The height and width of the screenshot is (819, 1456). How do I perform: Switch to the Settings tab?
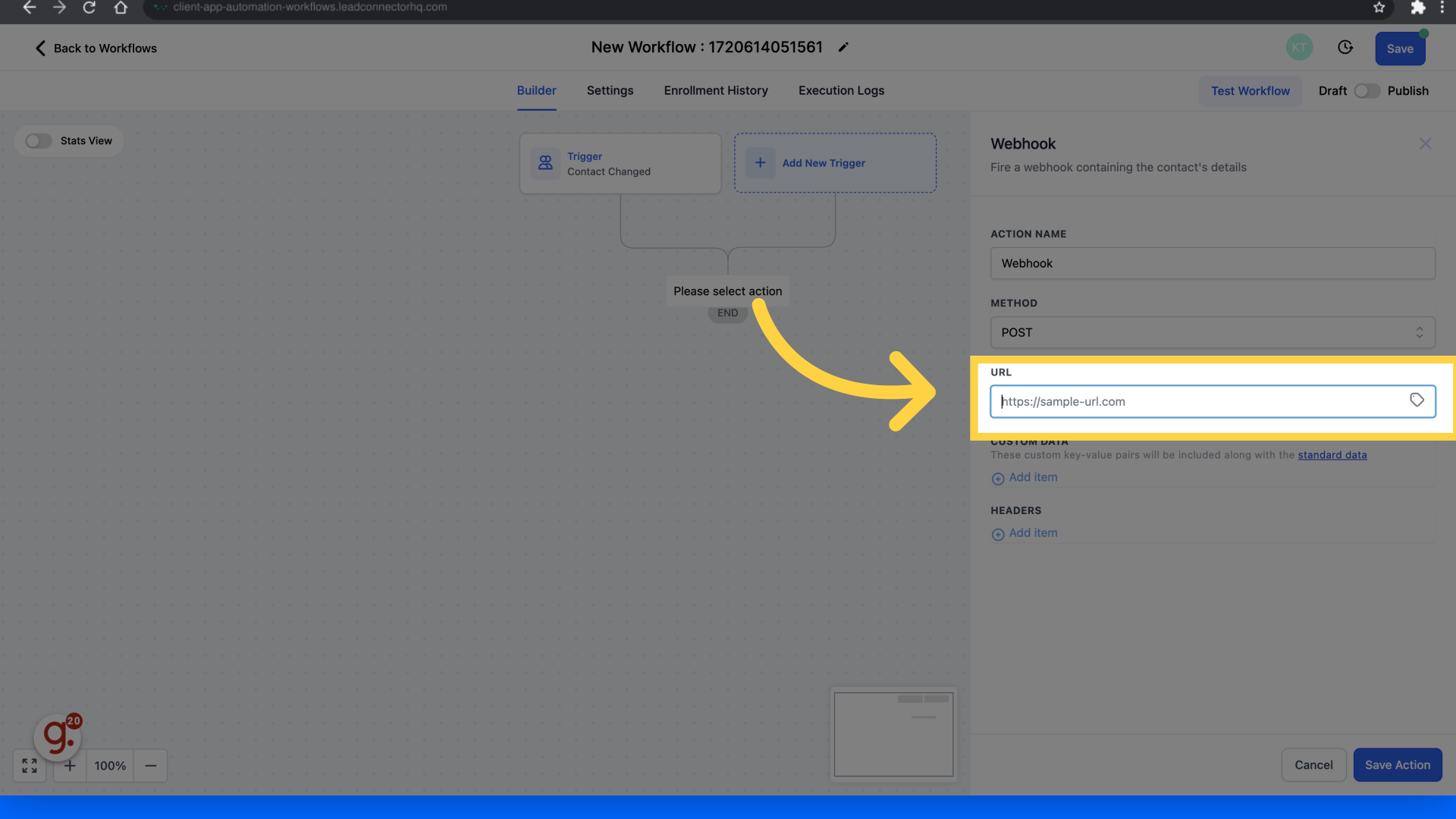pos(610,90)
